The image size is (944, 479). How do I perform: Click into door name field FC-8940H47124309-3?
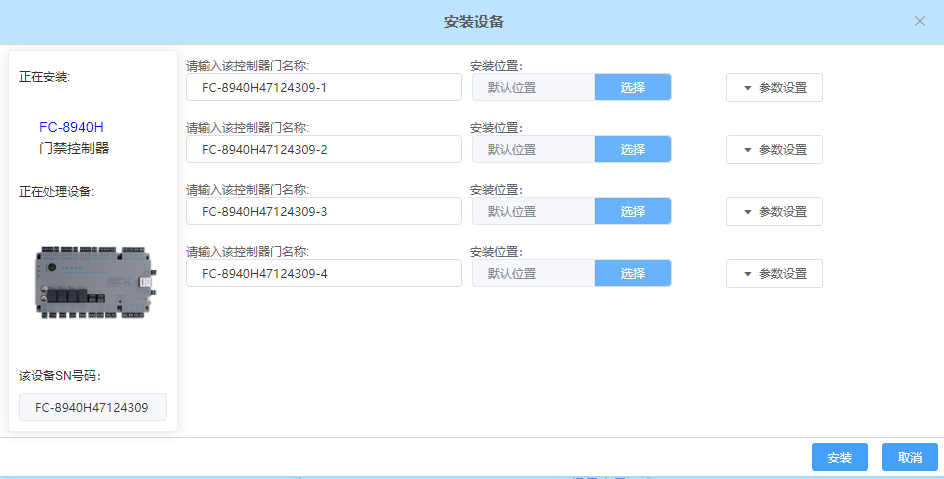323,212
